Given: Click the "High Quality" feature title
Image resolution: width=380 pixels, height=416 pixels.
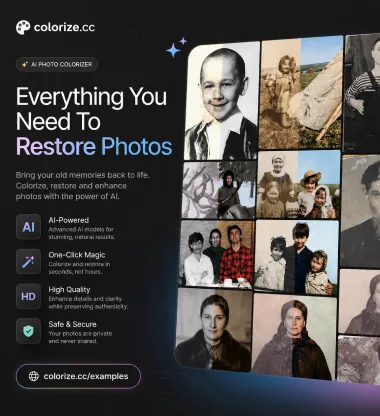Looking at the screenshot, I should pos(69,290).
